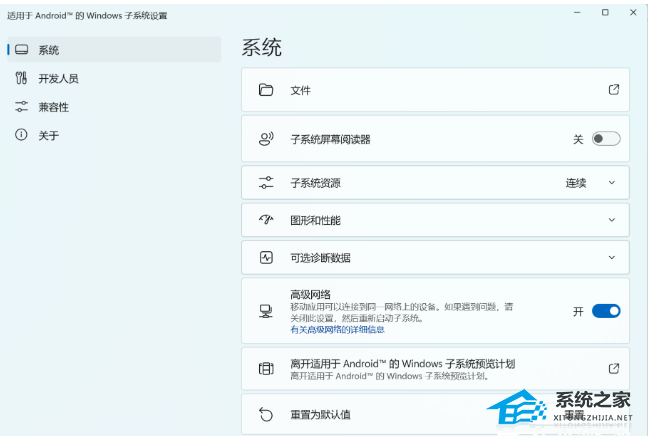Viewport: 648px width, 436px height.
Task: Click the compatibility sliders icon in sidebar
Action: tap(21, 106)
